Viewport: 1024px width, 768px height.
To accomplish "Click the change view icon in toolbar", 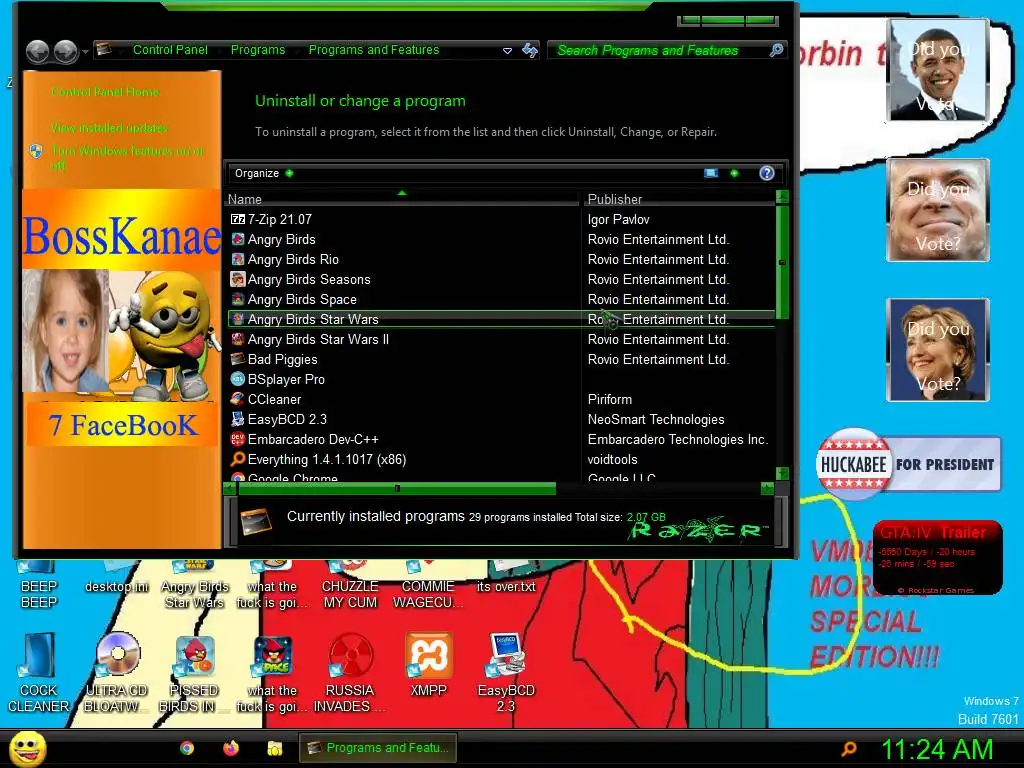I will tap(711, 173).
